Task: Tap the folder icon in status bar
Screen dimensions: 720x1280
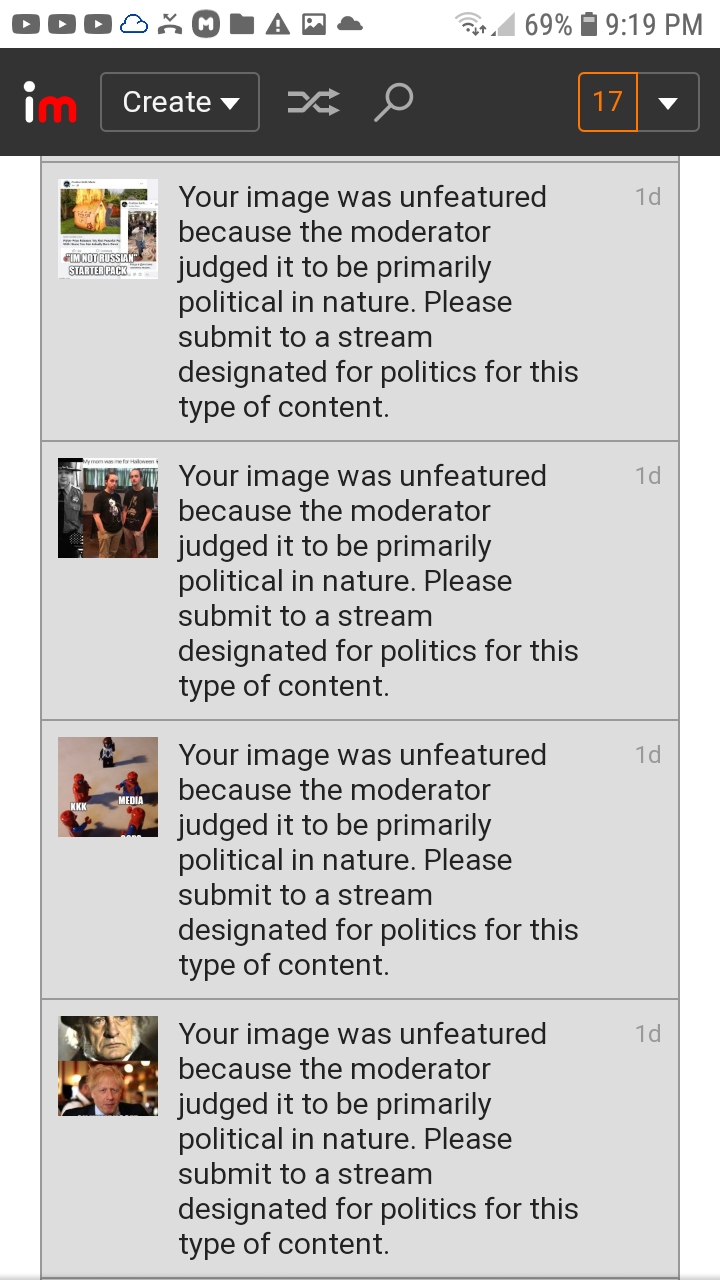Action: click(x=242, y=24)
